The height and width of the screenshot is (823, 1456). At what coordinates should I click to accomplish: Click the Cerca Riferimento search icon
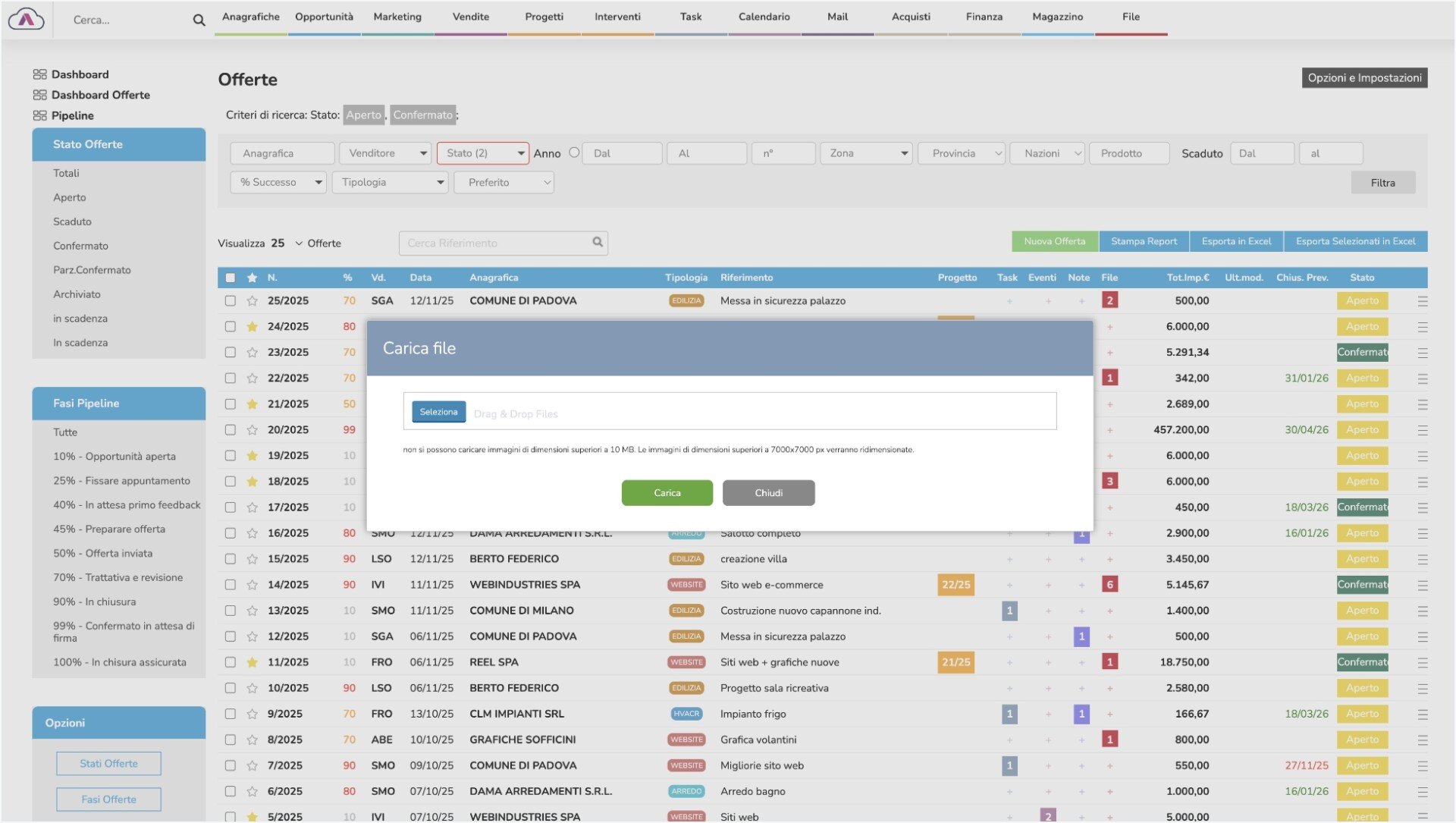pos(598,243)
